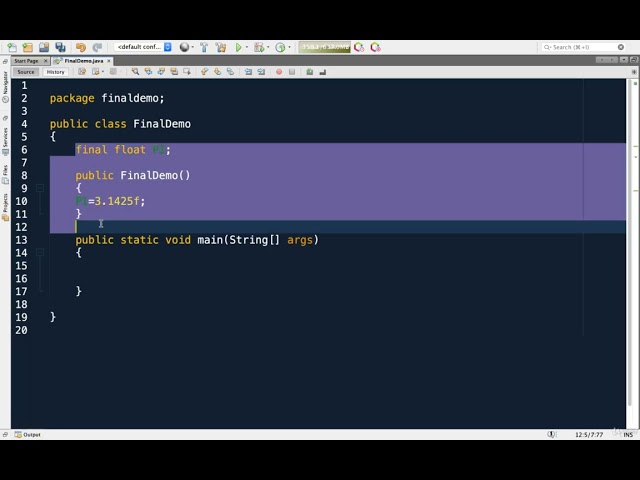This screenshot has width=640, height=480.
Task: Close the Start Page tab
Action: point(45,61)
